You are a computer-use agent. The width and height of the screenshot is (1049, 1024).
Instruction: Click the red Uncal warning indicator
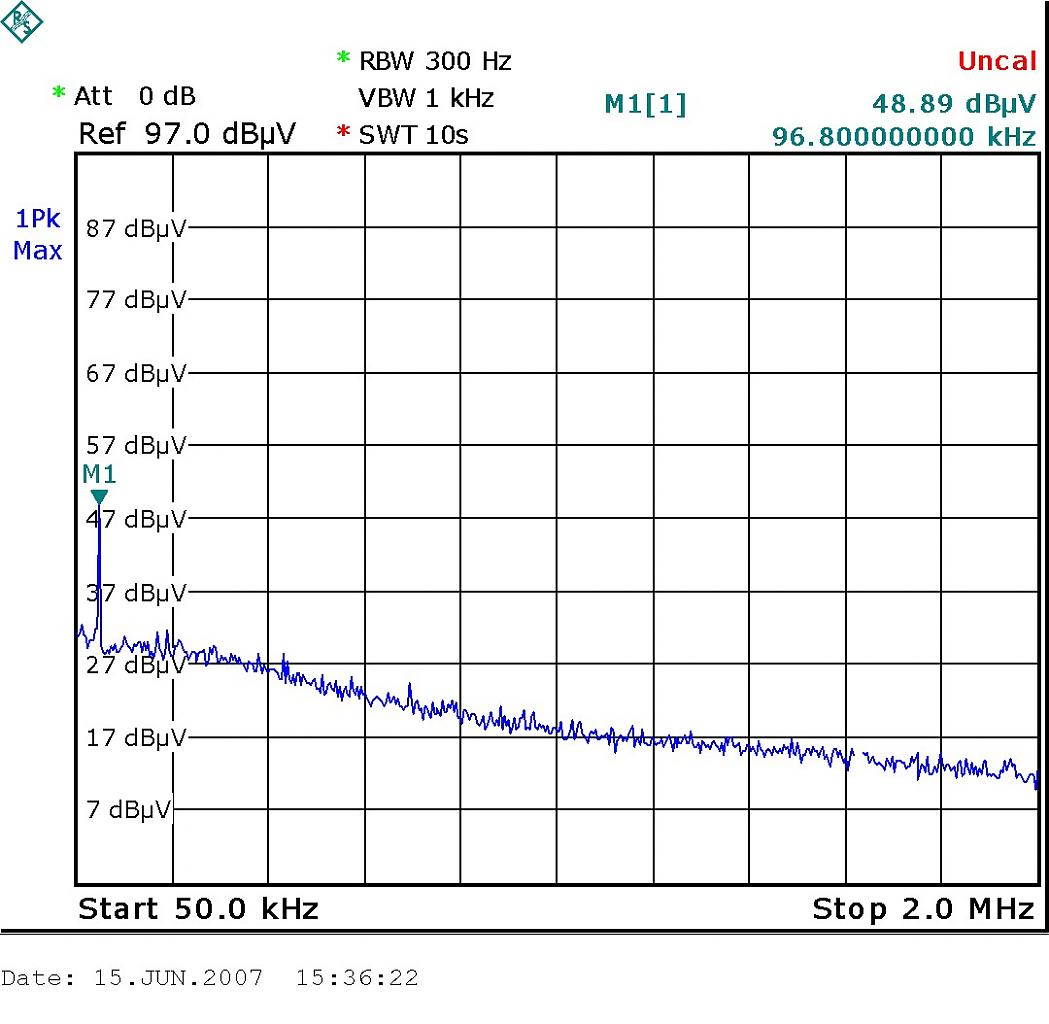[x=997, y=61]
